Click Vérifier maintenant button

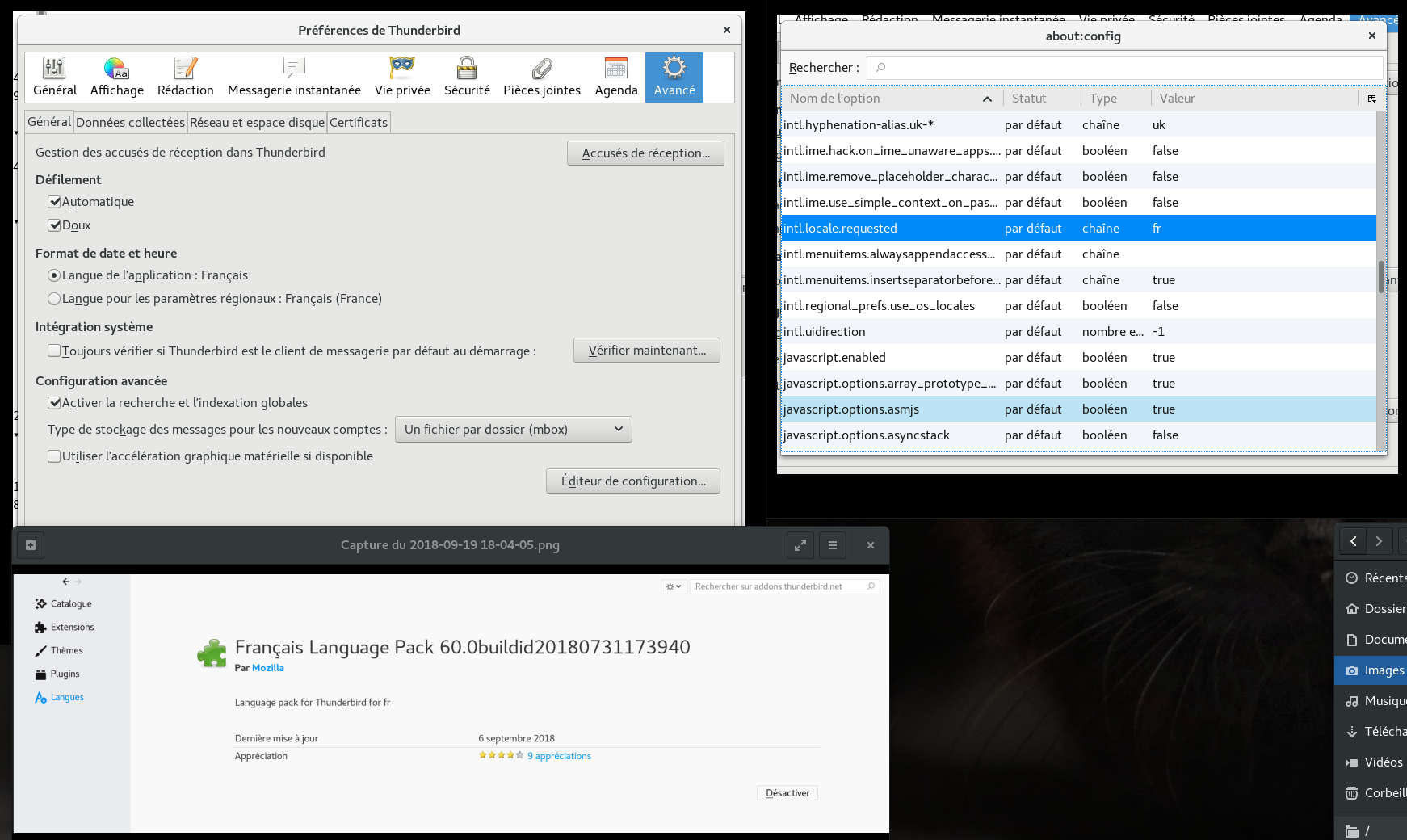[x=647, y=351]
